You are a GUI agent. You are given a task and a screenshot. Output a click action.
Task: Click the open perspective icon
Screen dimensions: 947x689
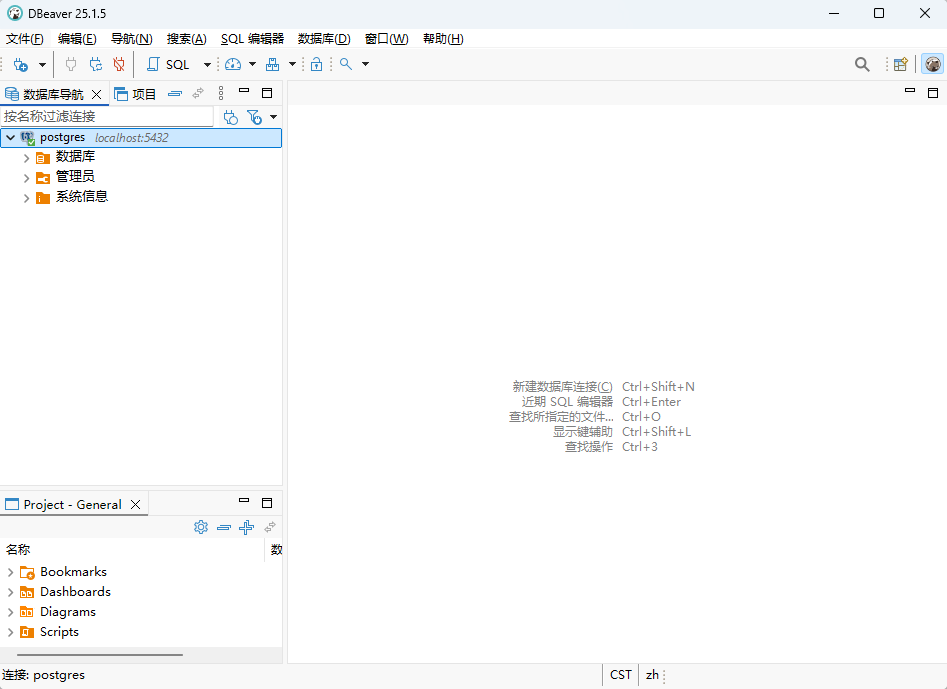click(x=900, y=64)
